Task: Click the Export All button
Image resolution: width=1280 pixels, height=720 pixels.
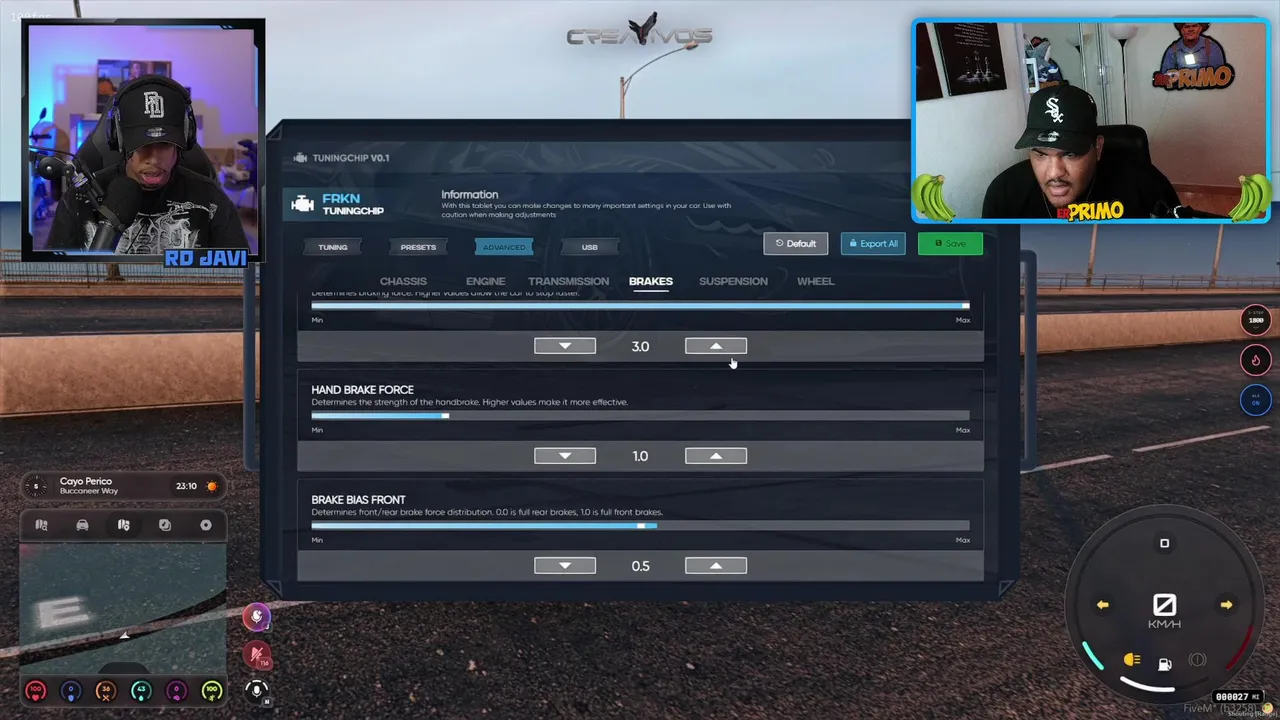Action: pos(873,244)
